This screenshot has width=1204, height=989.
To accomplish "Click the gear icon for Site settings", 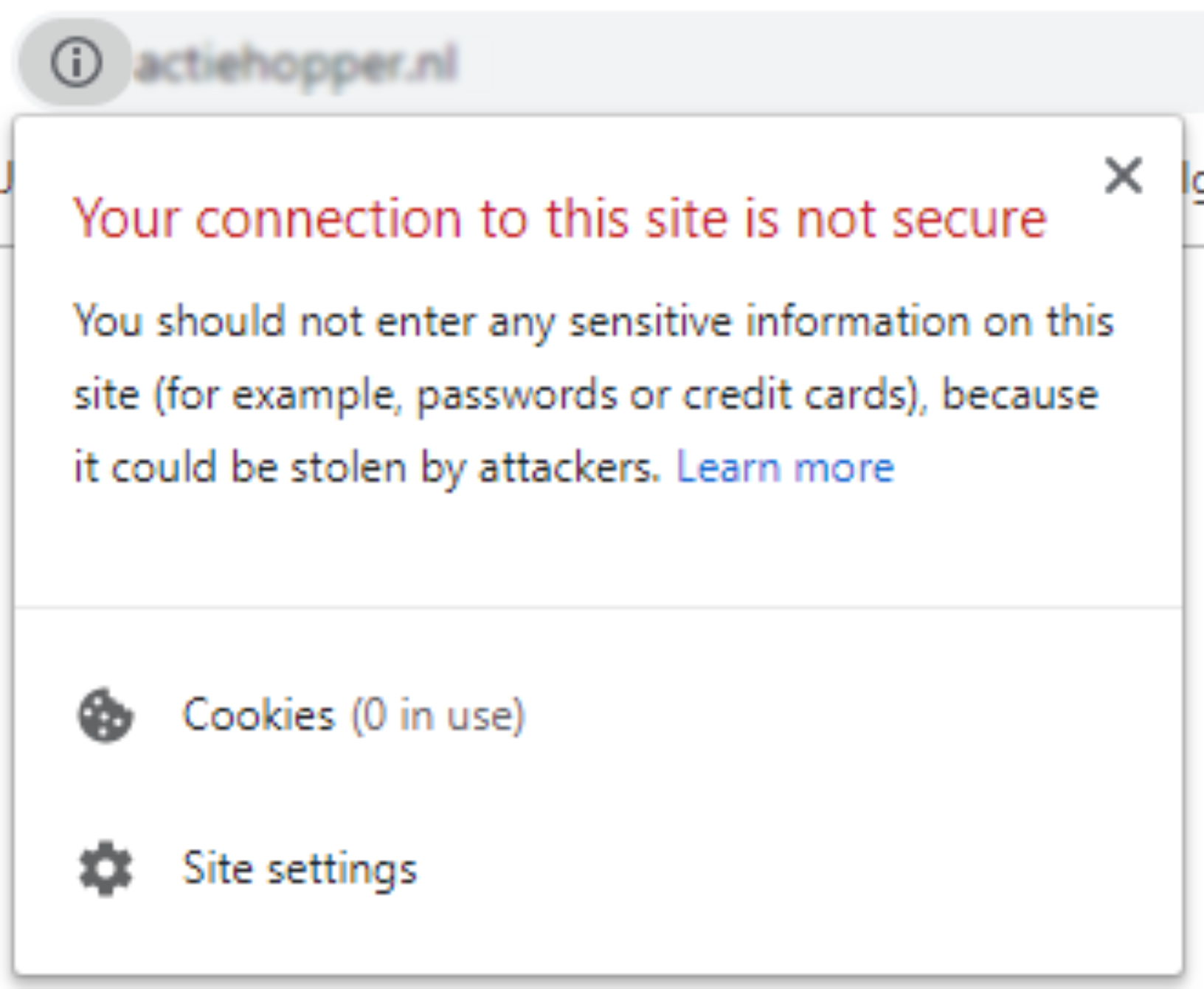I will pyautogui.click(x=105, y=869).
